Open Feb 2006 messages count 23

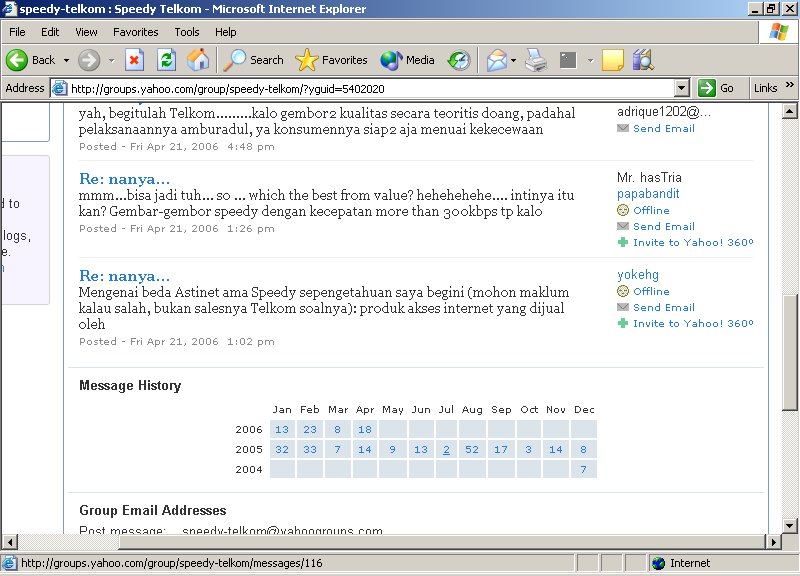coord(310,430)
